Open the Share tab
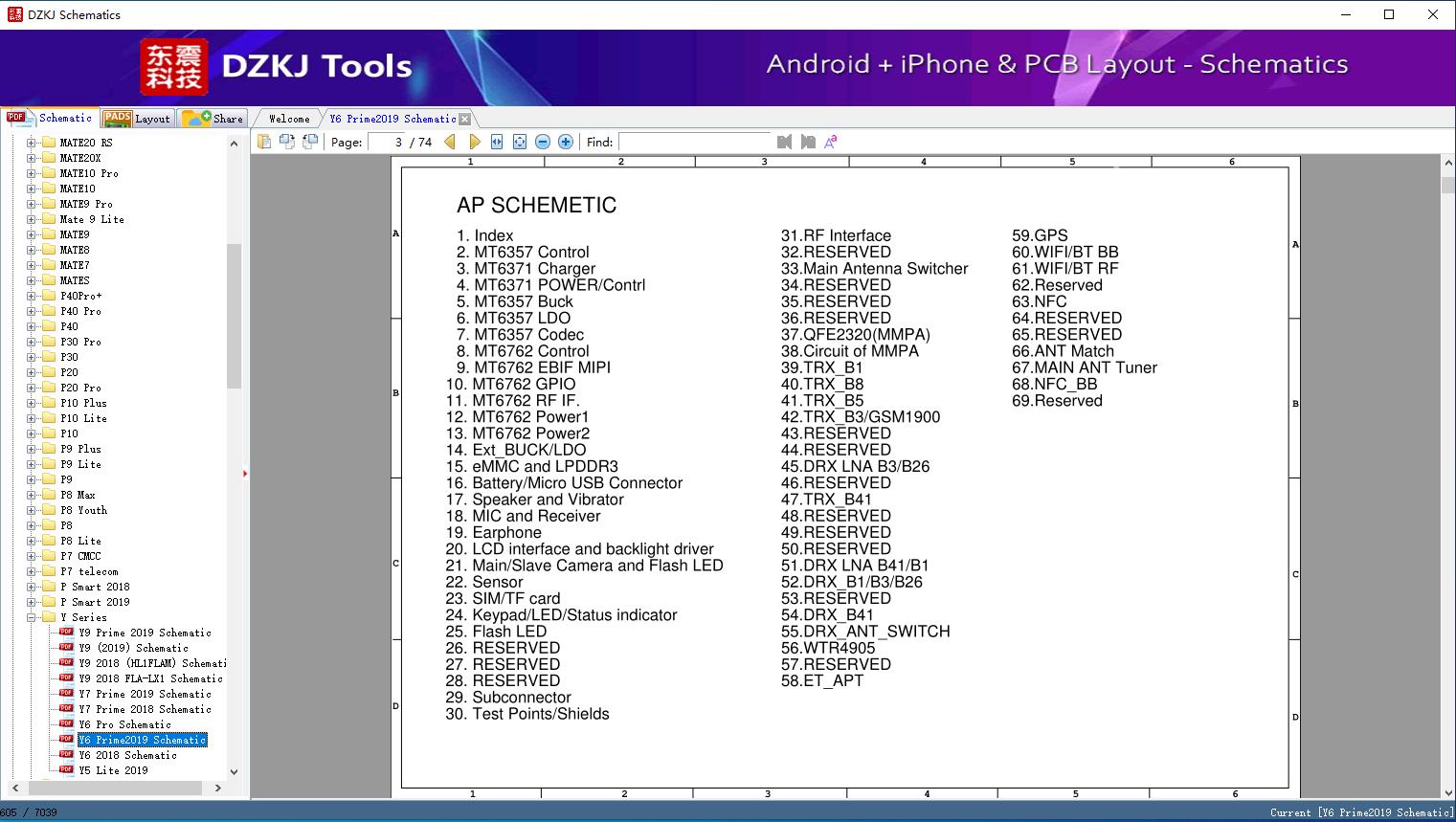 point(213,119)
